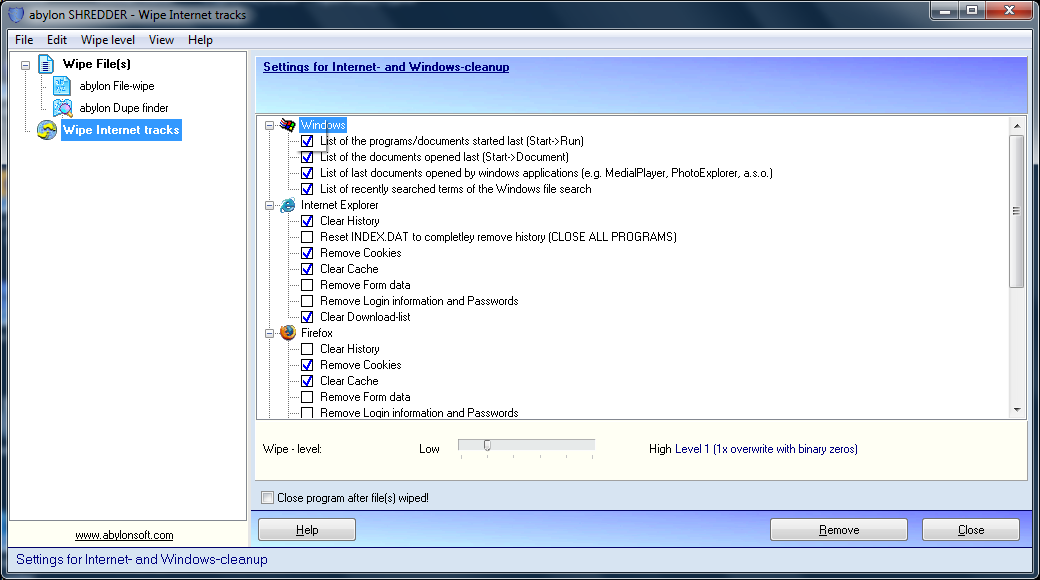Enable Clear History under Firefox
The image size is (1040, 580).
tap(307, 349)
